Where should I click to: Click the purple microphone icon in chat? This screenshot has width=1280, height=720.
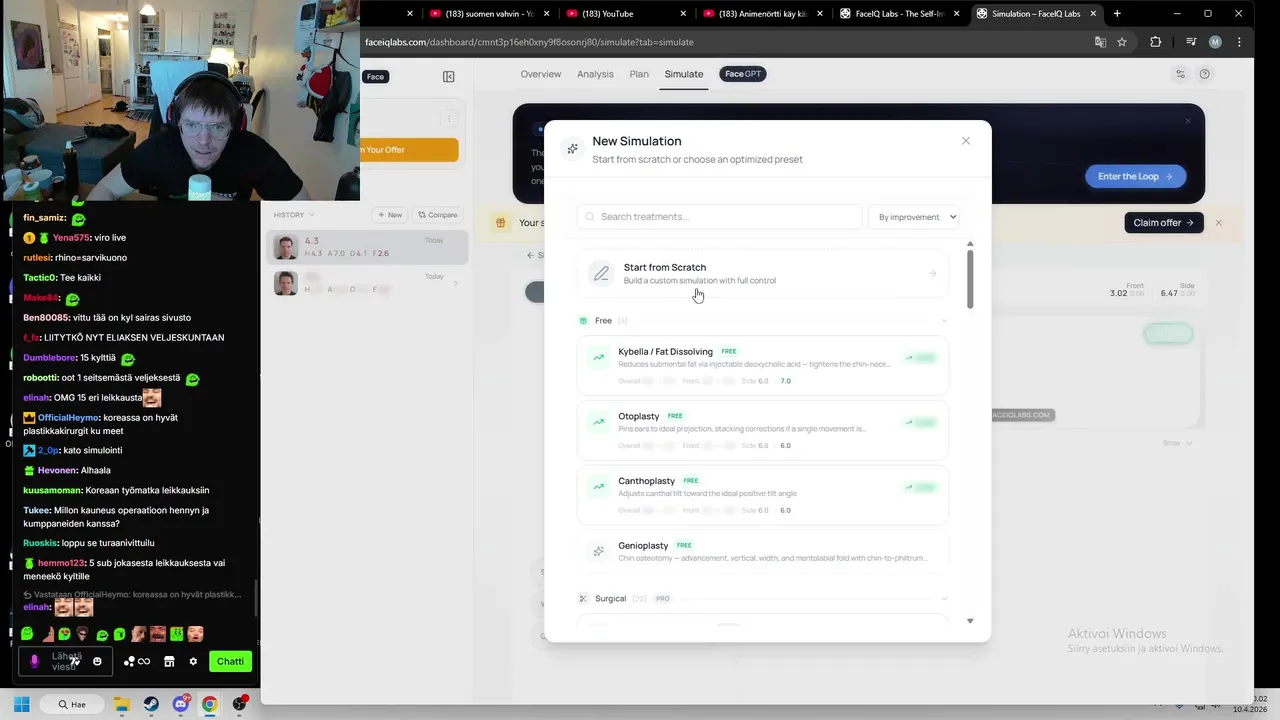(x=35, y=661)
